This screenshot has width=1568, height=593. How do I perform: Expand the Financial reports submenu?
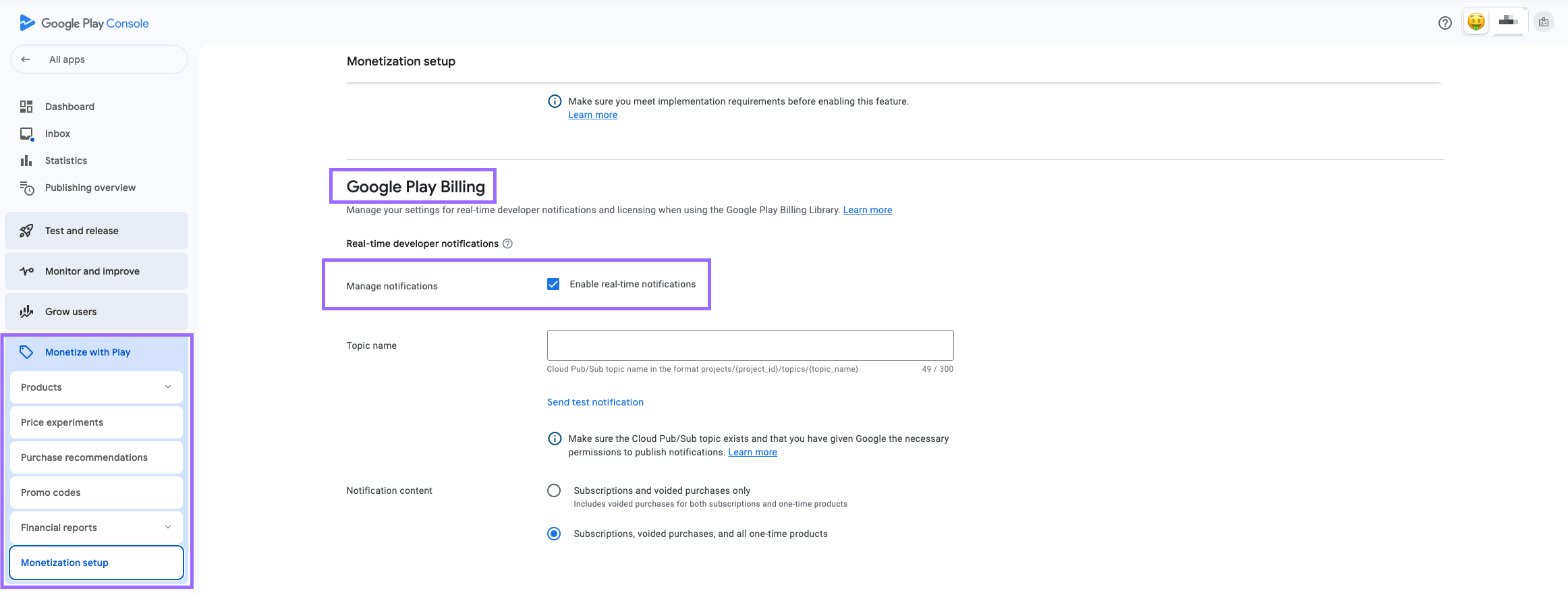point(168,528)
